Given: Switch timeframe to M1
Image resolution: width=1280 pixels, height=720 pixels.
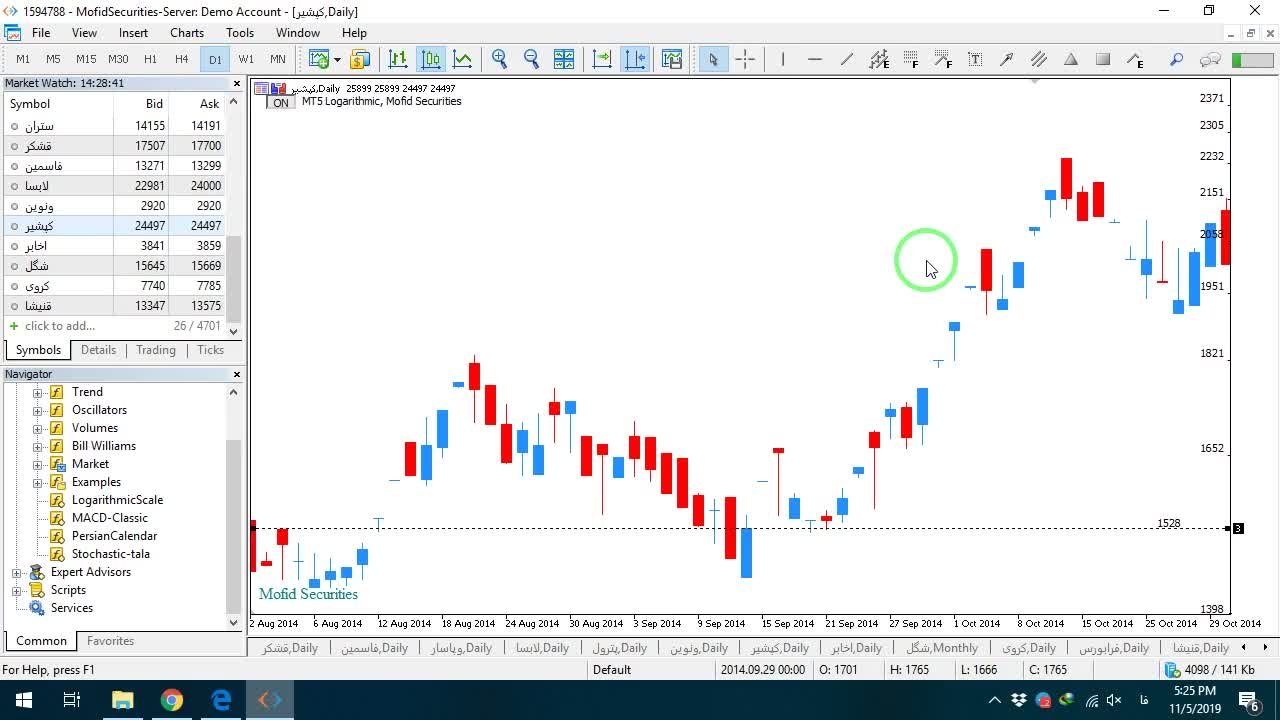Looking at the screenshot, I should click(x=23, y=59).
